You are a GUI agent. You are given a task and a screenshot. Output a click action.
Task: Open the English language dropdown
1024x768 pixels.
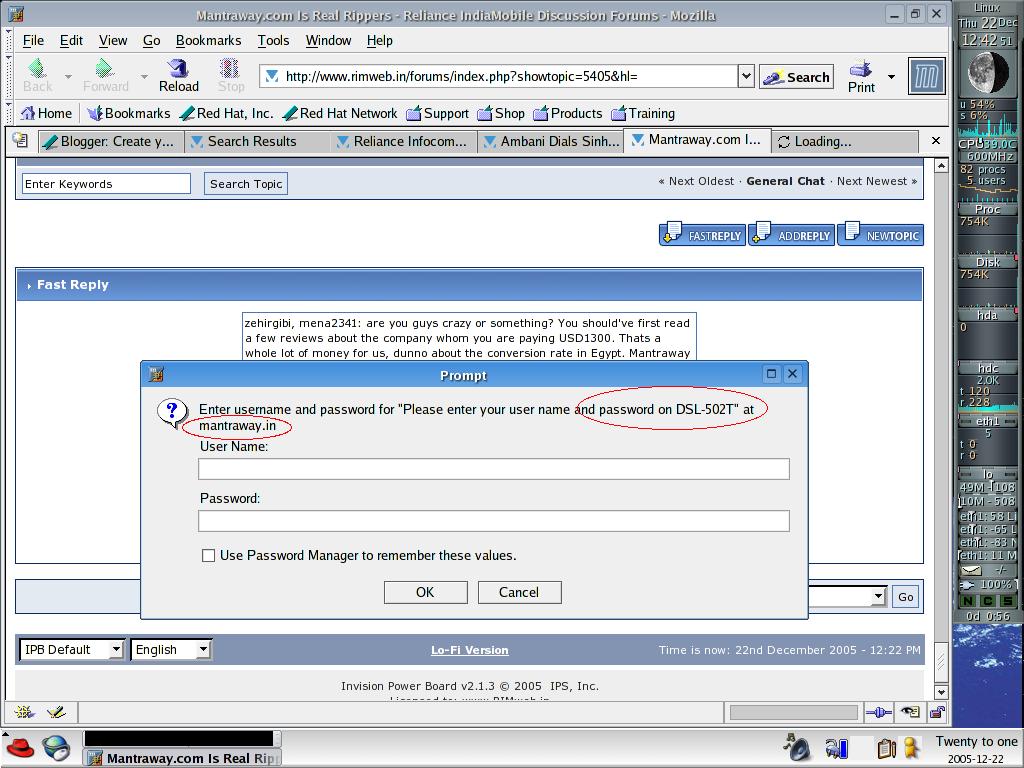click(x=171, y=650)
